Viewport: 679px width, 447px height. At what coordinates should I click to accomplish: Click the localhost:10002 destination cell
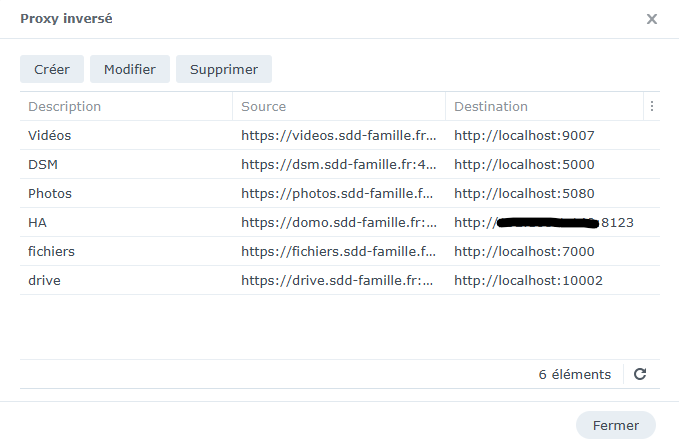click(x=528, y=280)
